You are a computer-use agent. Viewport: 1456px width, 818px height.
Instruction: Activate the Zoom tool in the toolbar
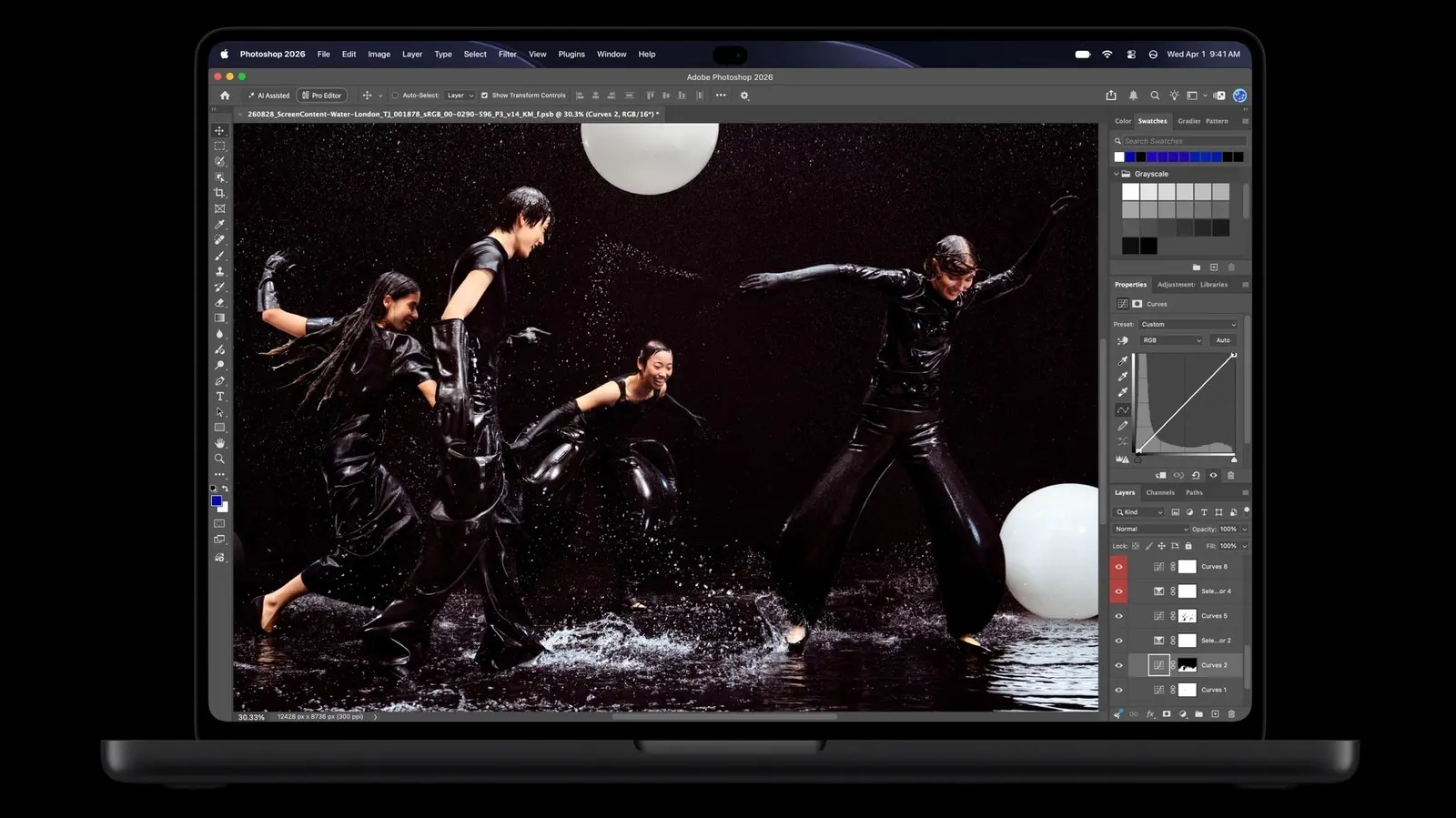coord(219,459)
